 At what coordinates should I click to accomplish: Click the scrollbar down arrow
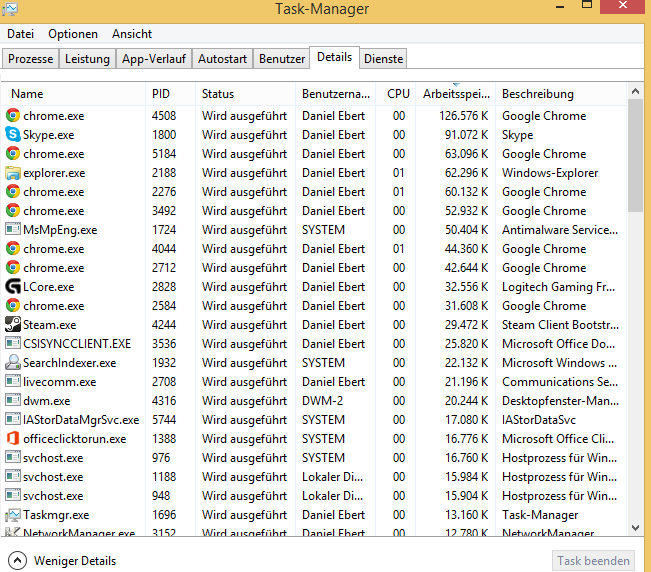click(x=635, y=528)
